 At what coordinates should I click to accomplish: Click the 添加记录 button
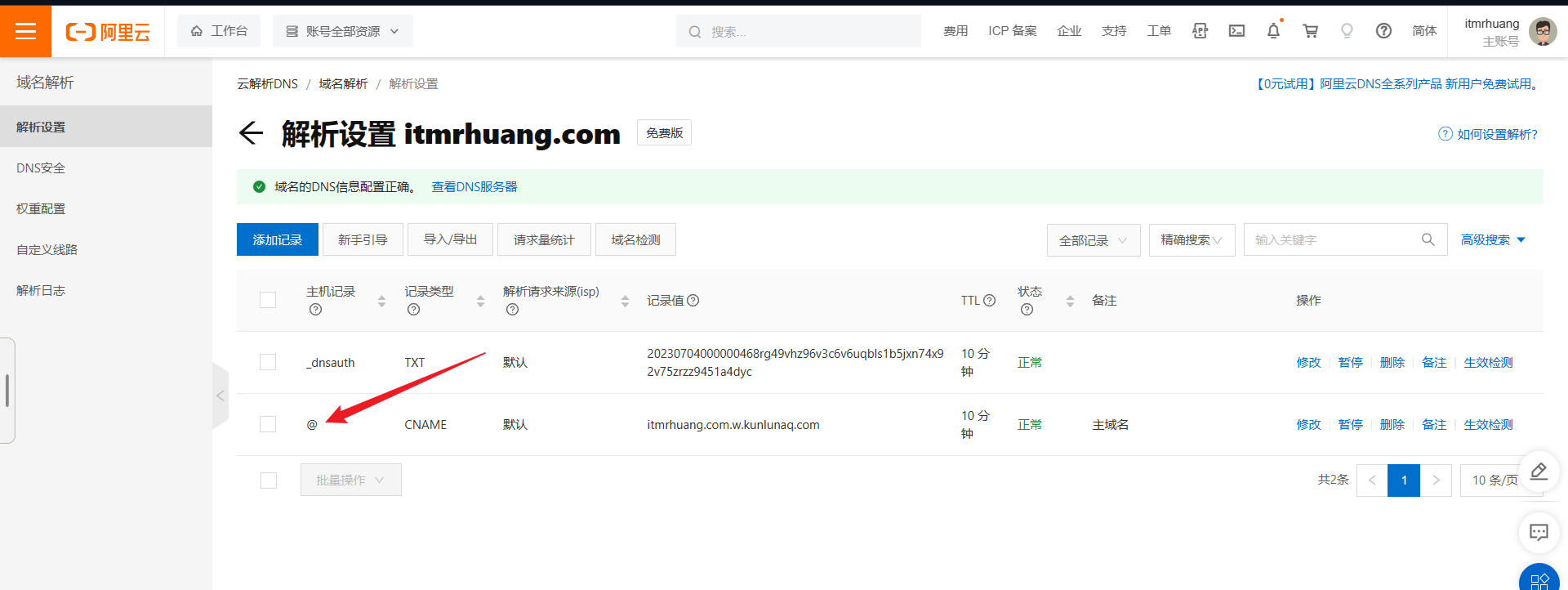coord(278,239)
